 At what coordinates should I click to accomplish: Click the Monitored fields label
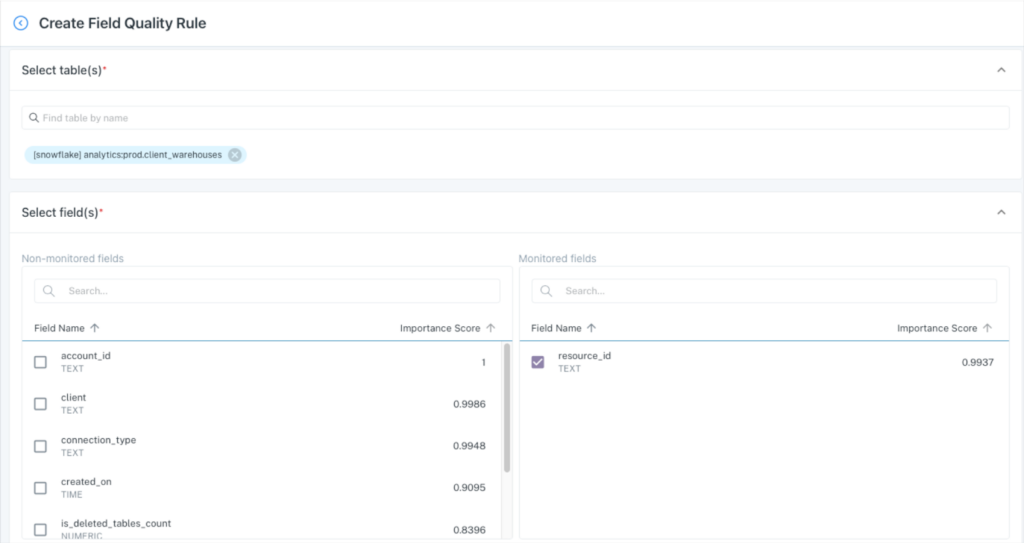point(557,259)
